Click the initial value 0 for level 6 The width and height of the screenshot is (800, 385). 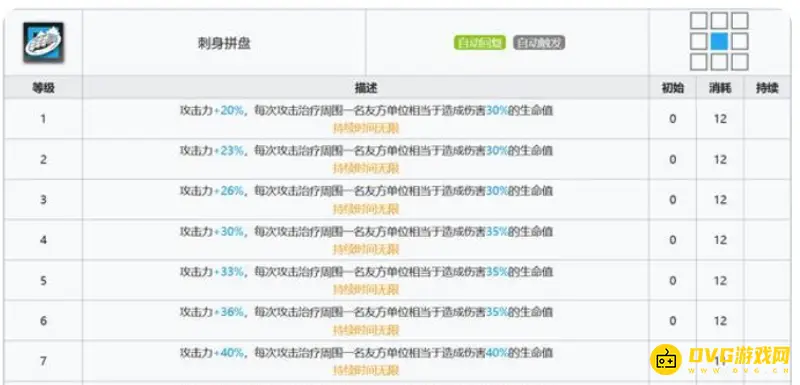click(x=672, y=321)
